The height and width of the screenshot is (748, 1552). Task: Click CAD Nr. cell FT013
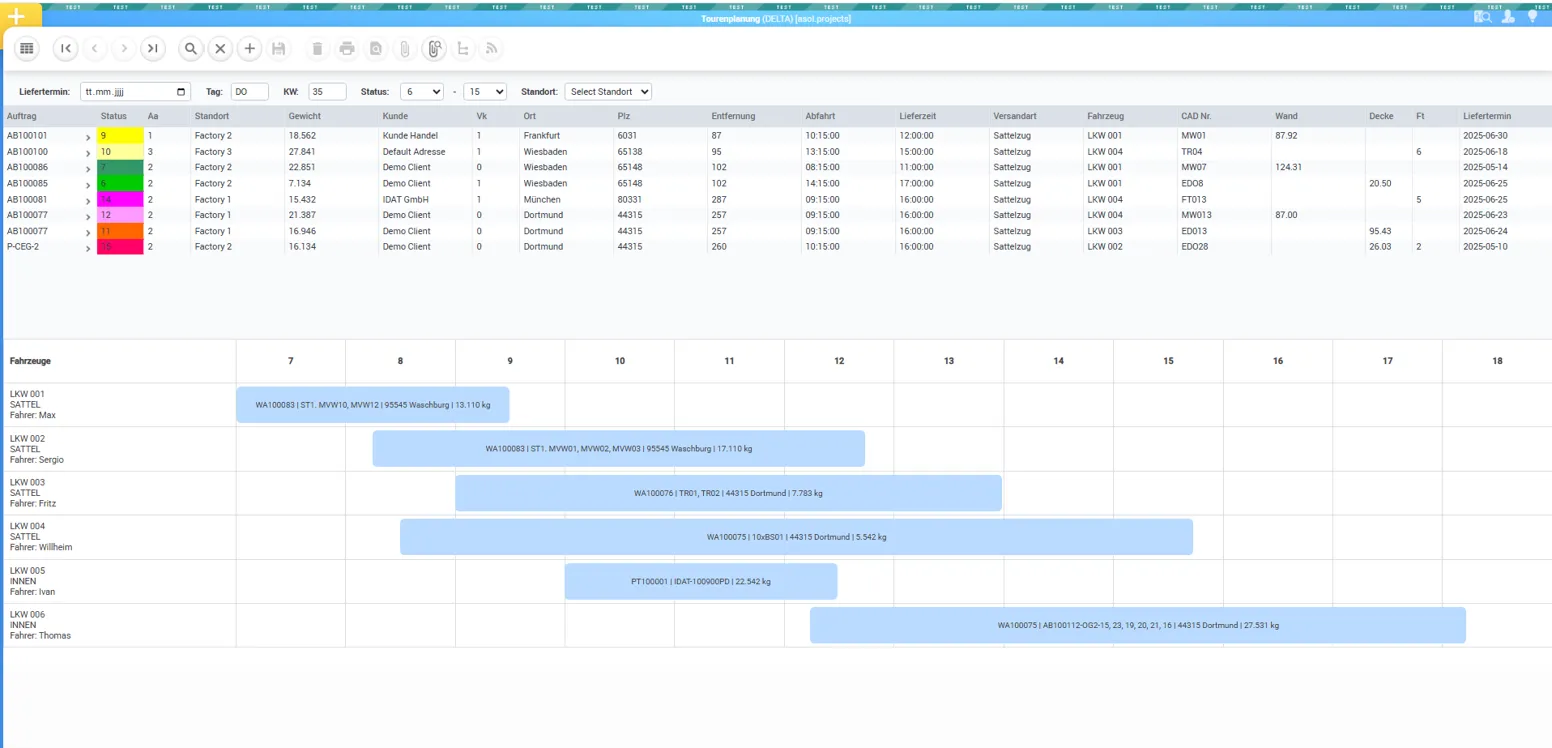pos(1194,199)
